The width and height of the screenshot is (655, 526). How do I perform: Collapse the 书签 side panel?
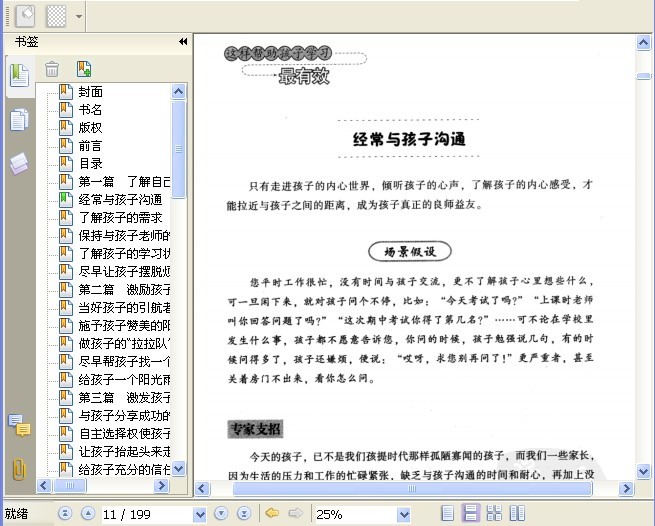pyautogui.click(x=183, y=41)
